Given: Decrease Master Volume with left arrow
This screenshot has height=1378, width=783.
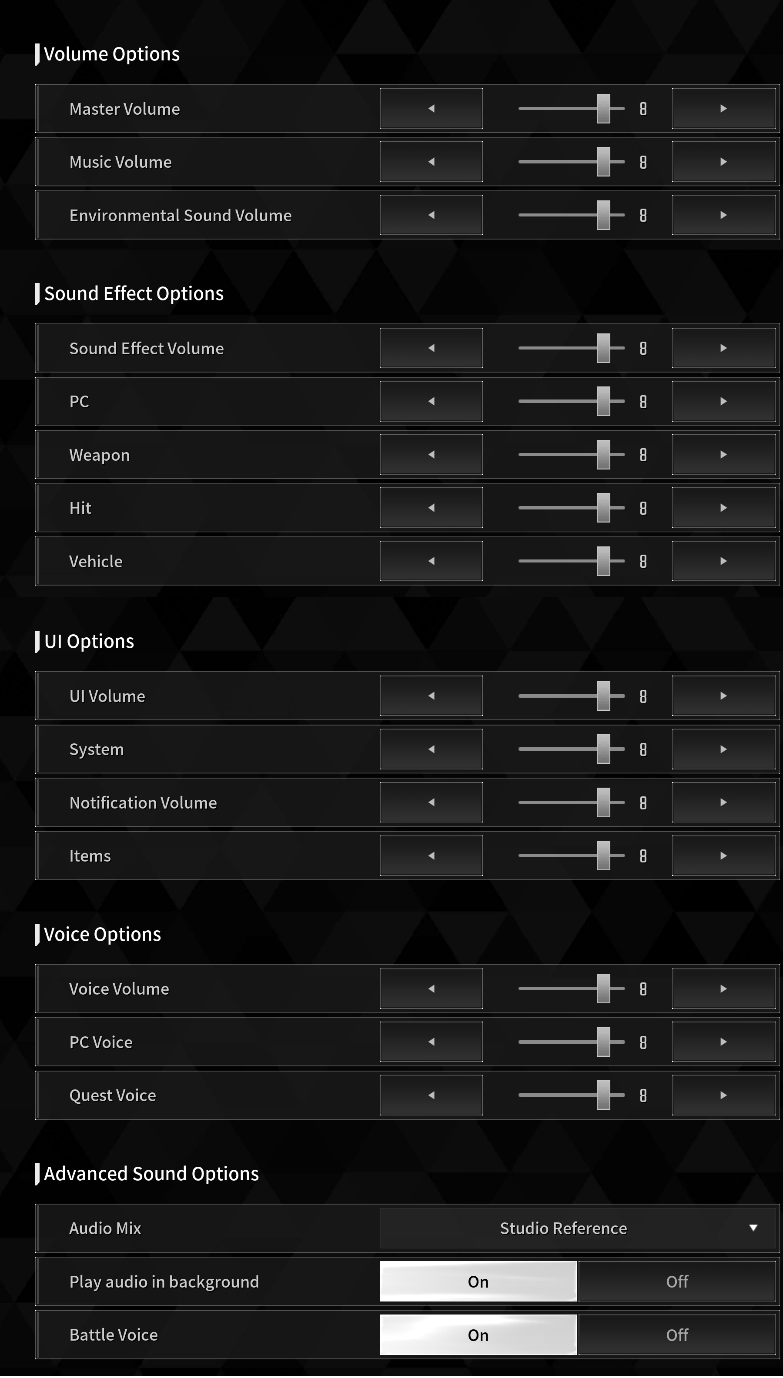Looking at the screenshot, I should (431, 109).
